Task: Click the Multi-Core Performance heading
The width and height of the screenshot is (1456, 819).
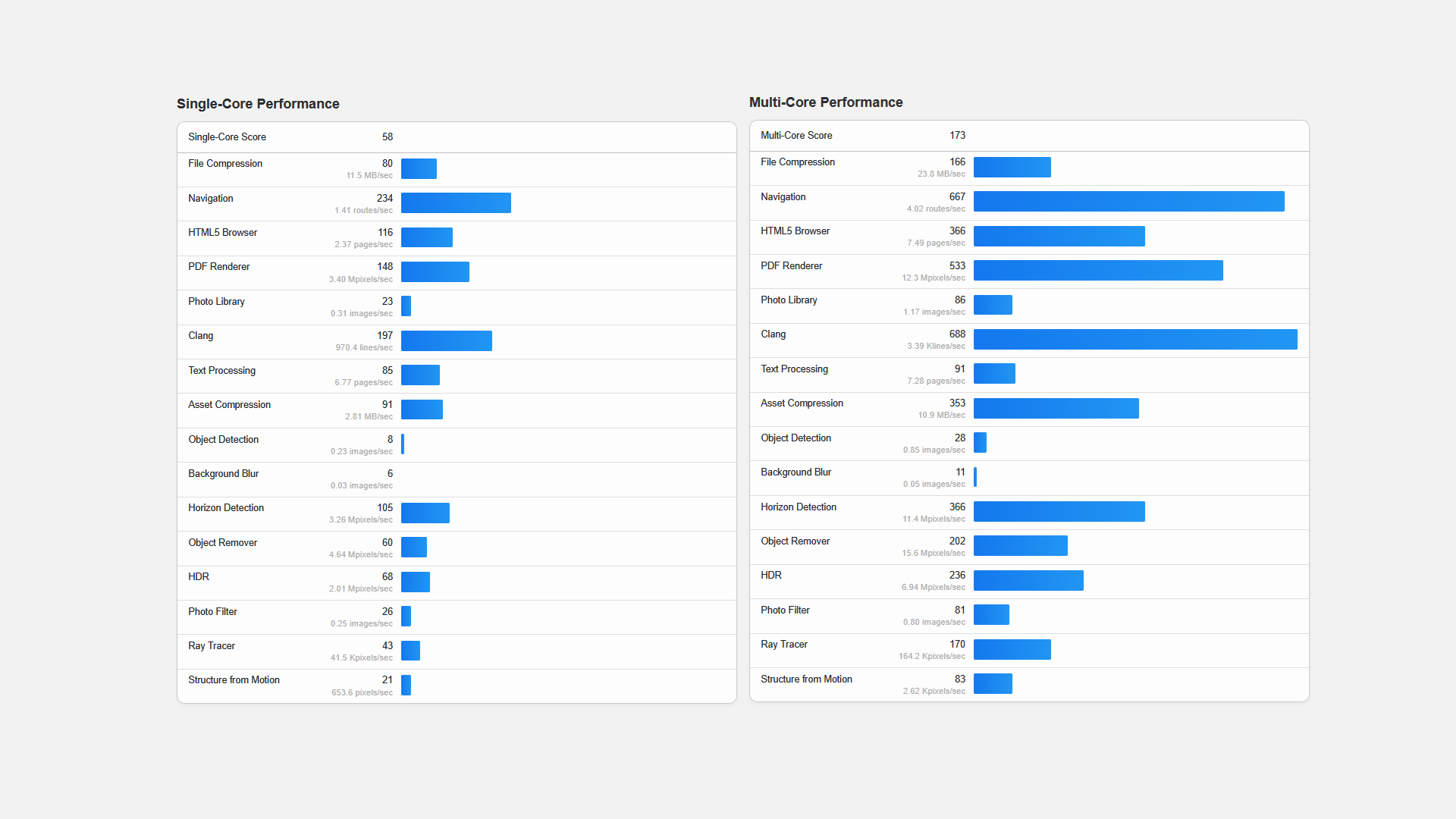Action: pyautogui.click(x=826, y=102)
